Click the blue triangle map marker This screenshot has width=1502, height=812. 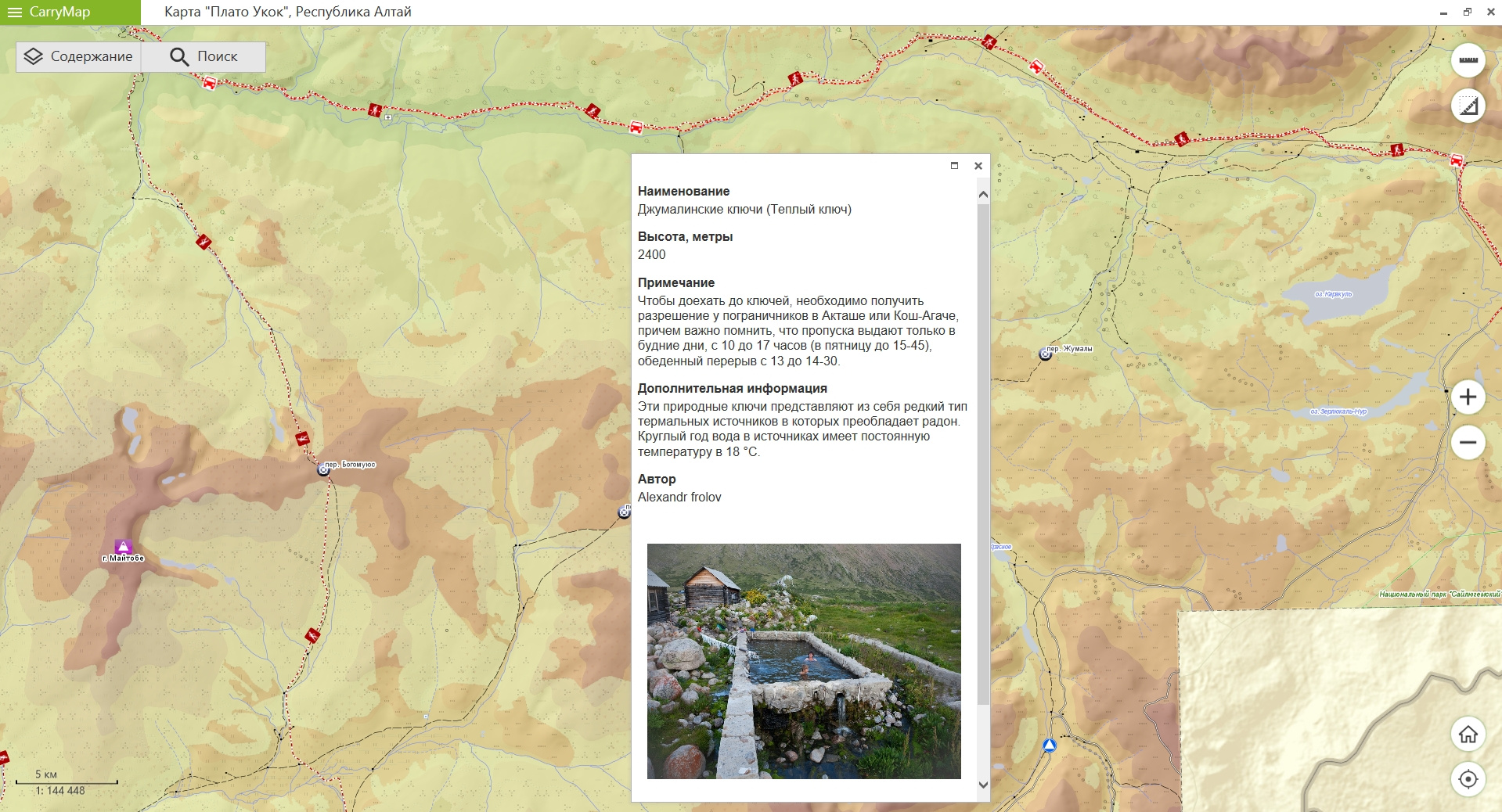[1050, 746]
